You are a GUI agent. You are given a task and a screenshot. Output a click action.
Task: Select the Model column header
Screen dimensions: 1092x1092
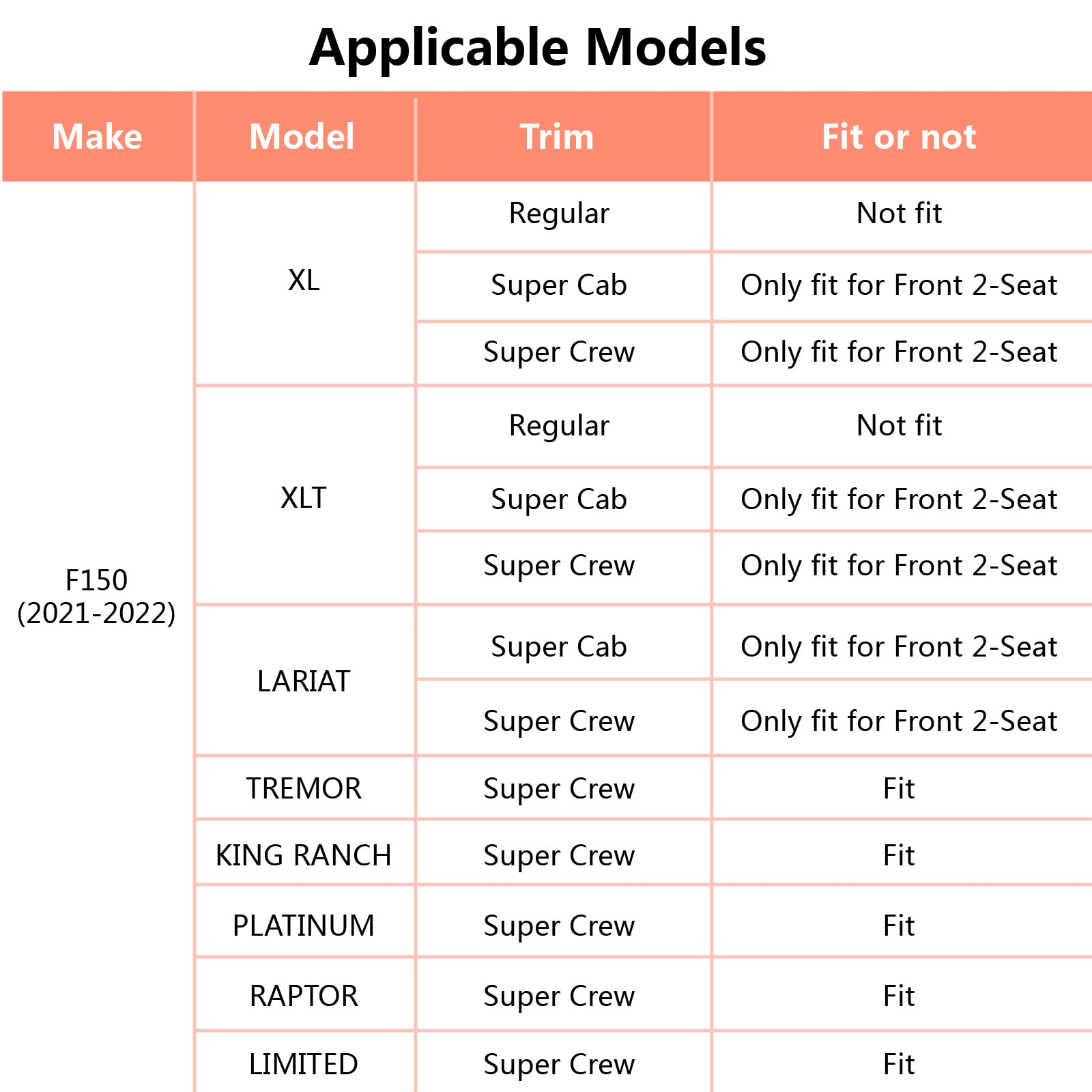click(x=303, y=136)
